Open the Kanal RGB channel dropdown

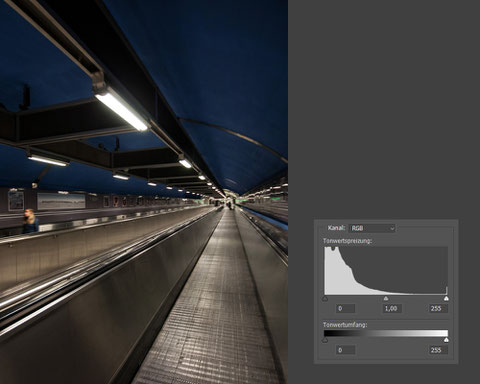point(372,228)
